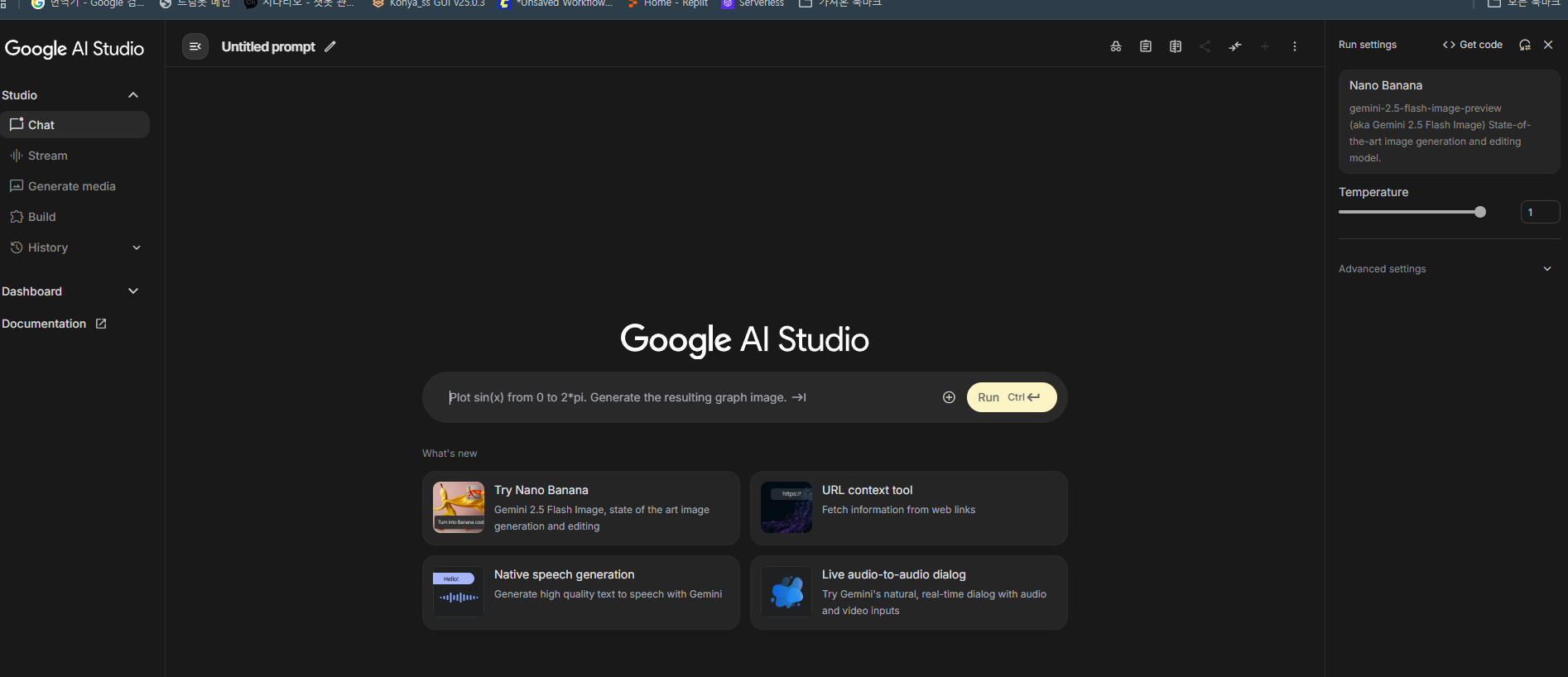Open the Documentation external link
Image resolution: width=1568 pixels, height=677 pixels.
pyautogui.click(x=54, y=324)
